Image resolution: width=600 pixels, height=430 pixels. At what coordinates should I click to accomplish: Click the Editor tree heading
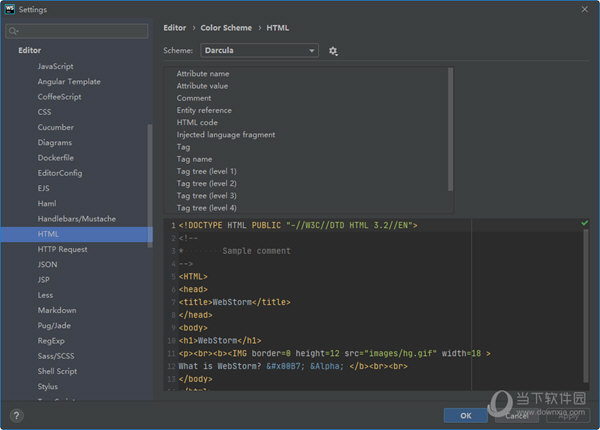(x=29, y=50)
